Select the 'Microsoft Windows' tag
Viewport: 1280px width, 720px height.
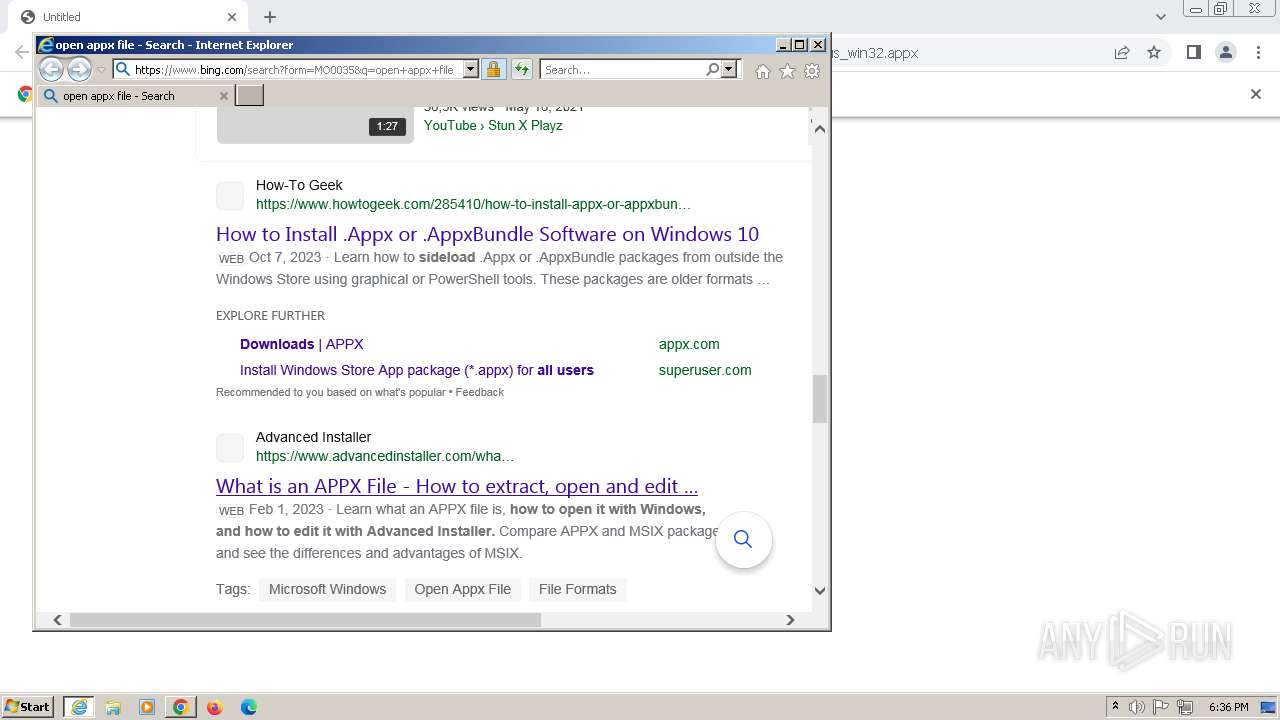tap(327, 589)
